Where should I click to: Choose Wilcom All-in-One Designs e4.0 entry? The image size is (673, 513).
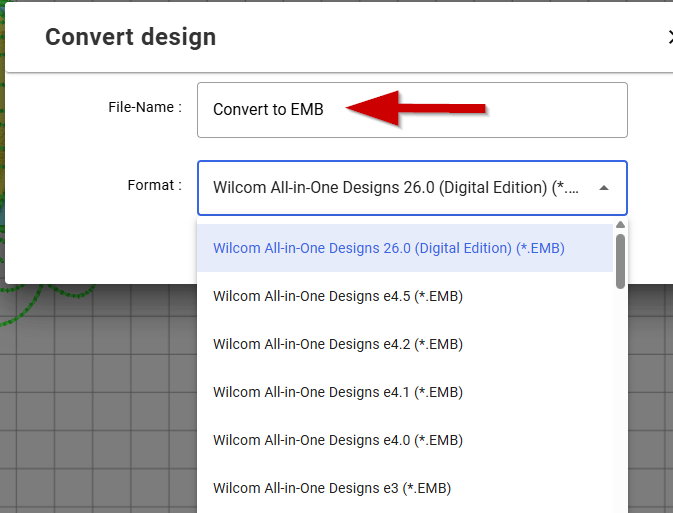338,440
